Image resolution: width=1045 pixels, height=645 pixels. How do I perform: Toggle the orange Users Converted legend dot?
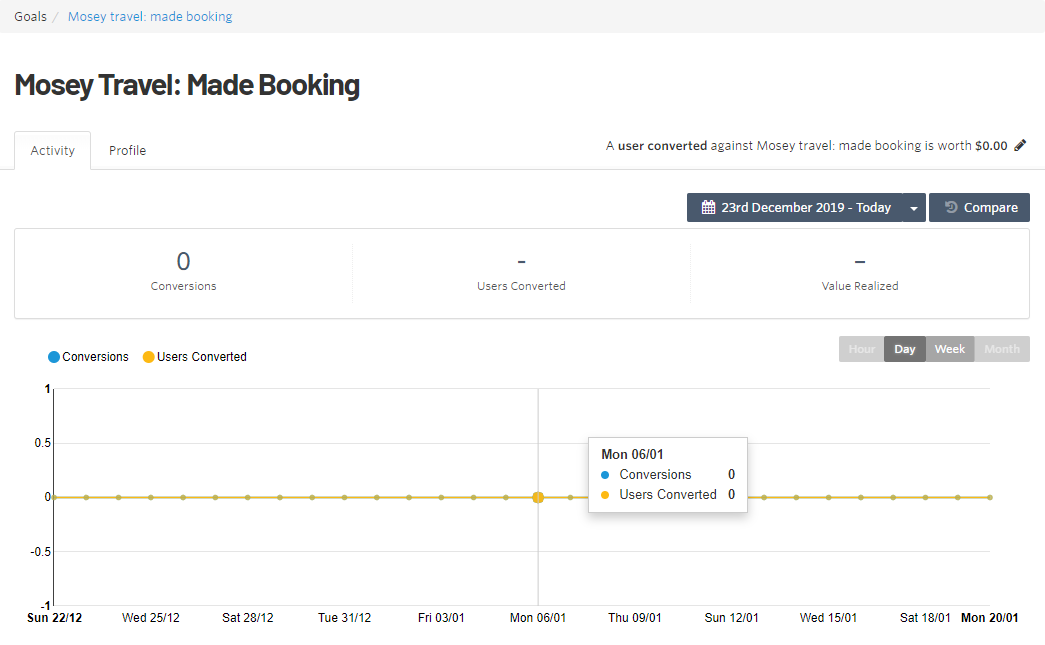click(x=149, y=357)
